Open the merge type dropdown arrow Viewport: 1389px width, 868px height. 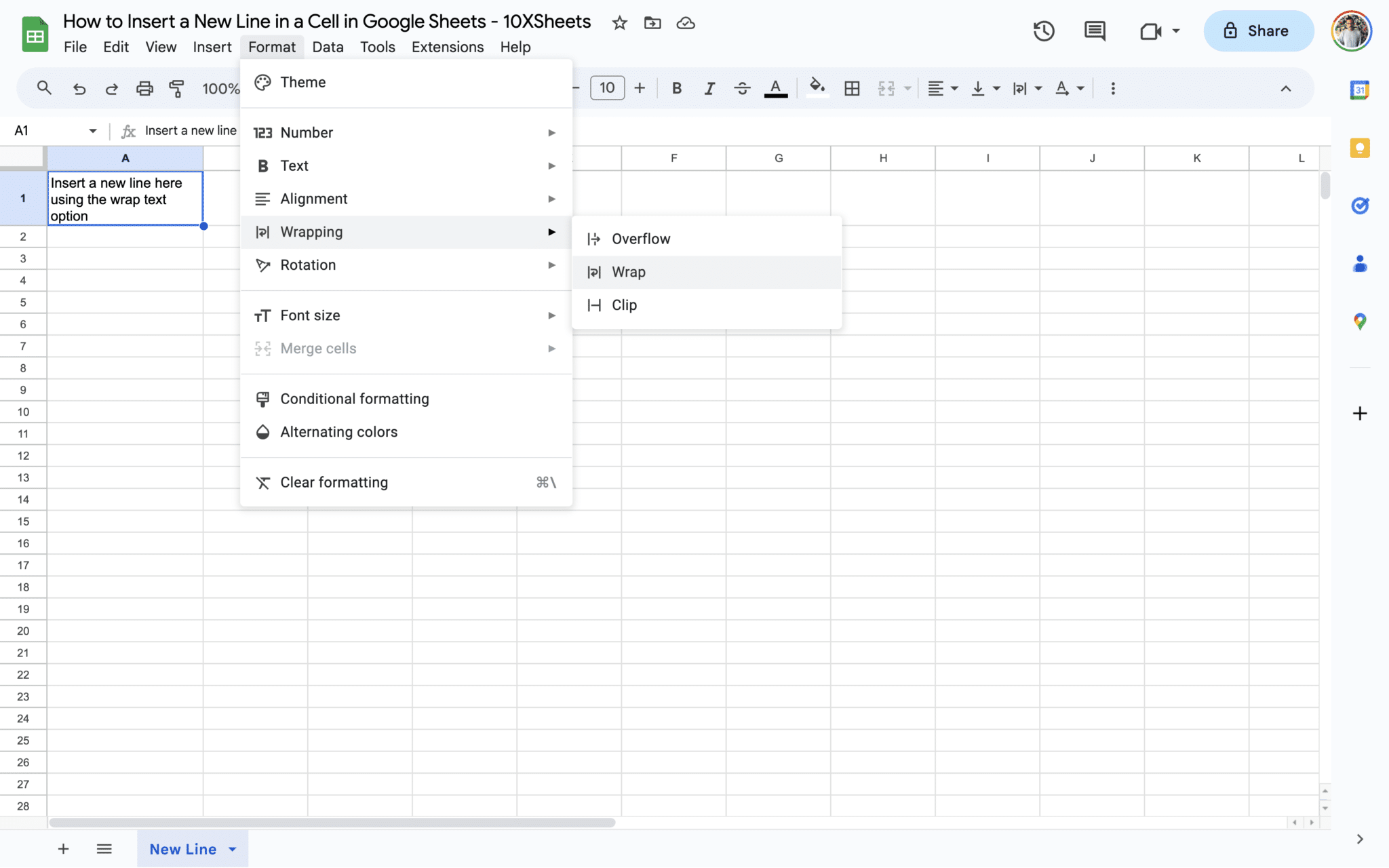[x=907, y=88]
